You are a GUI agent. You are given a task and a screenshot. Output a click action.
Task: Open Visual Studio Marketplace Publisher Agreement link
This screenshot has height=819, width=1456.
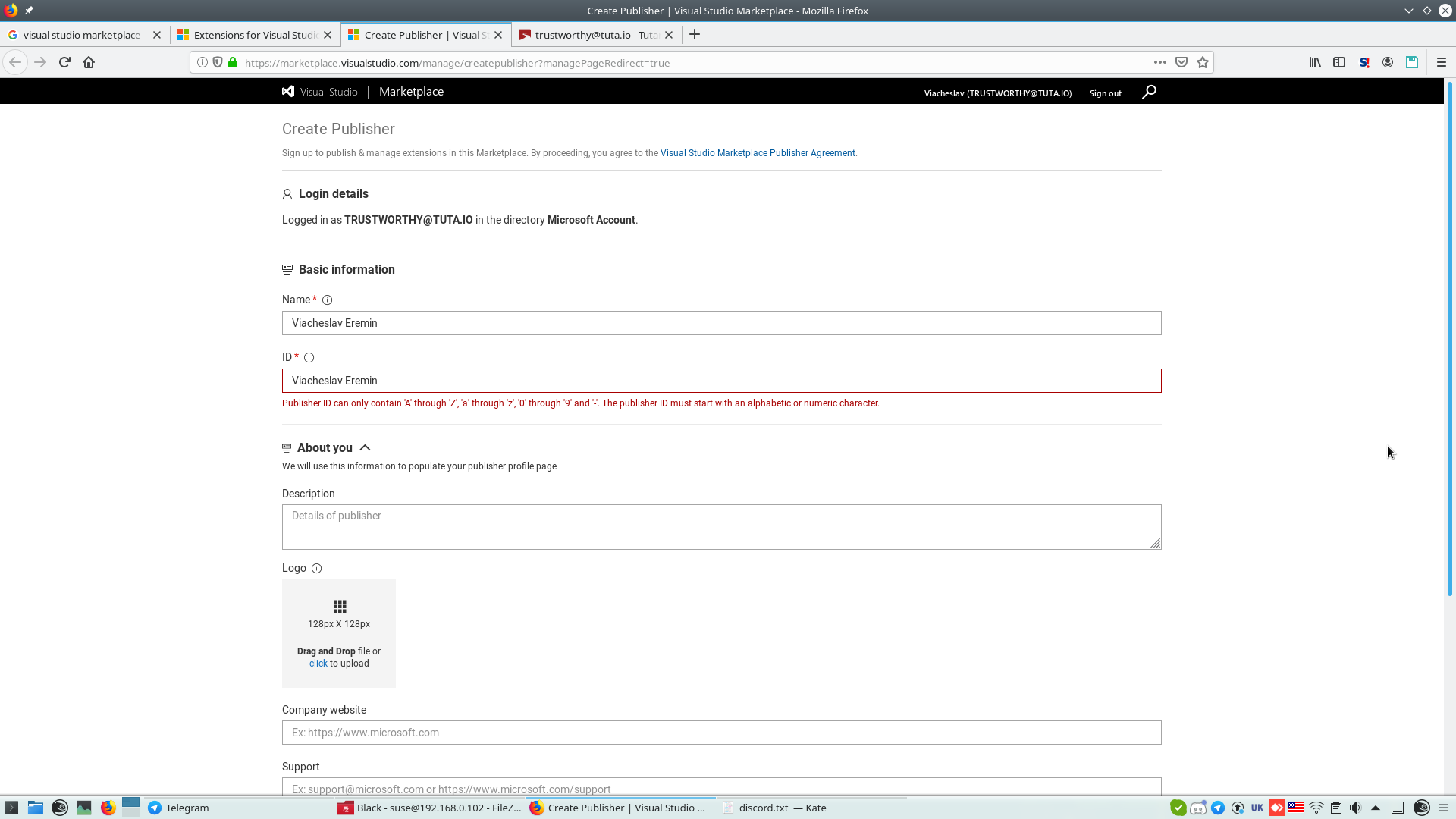click(757, 153)
